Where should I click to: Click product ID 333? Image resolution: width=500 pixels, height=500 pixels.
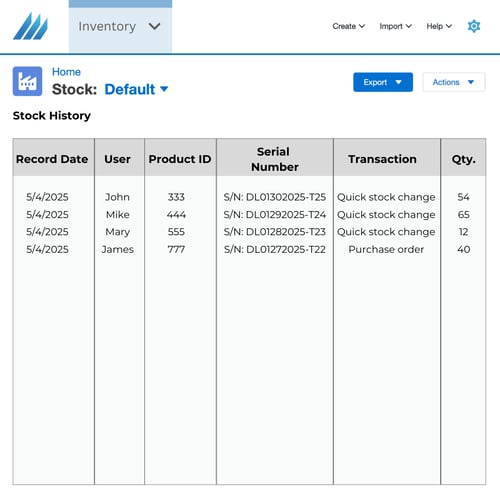(x=176, y=197)
